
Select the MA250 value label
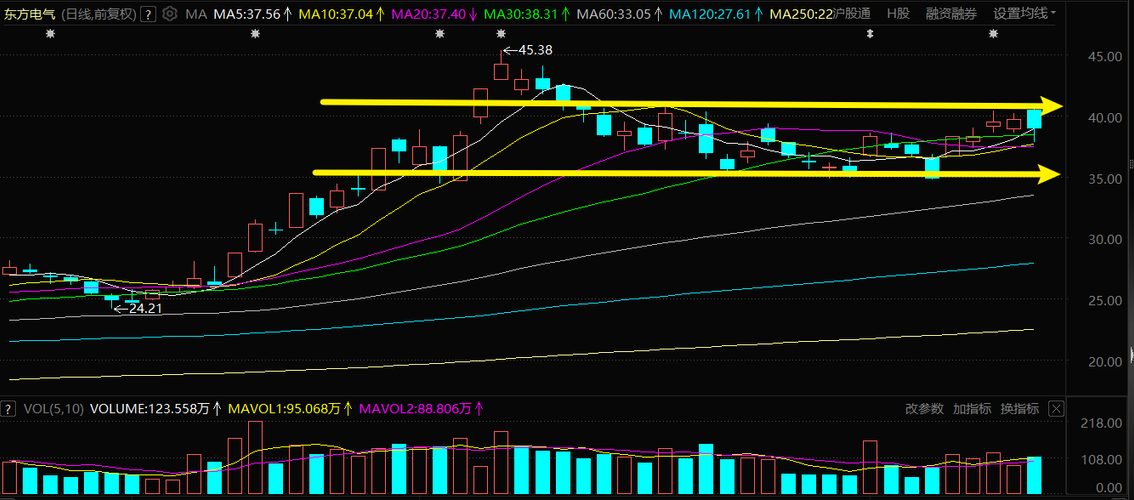tap(801, 14)
